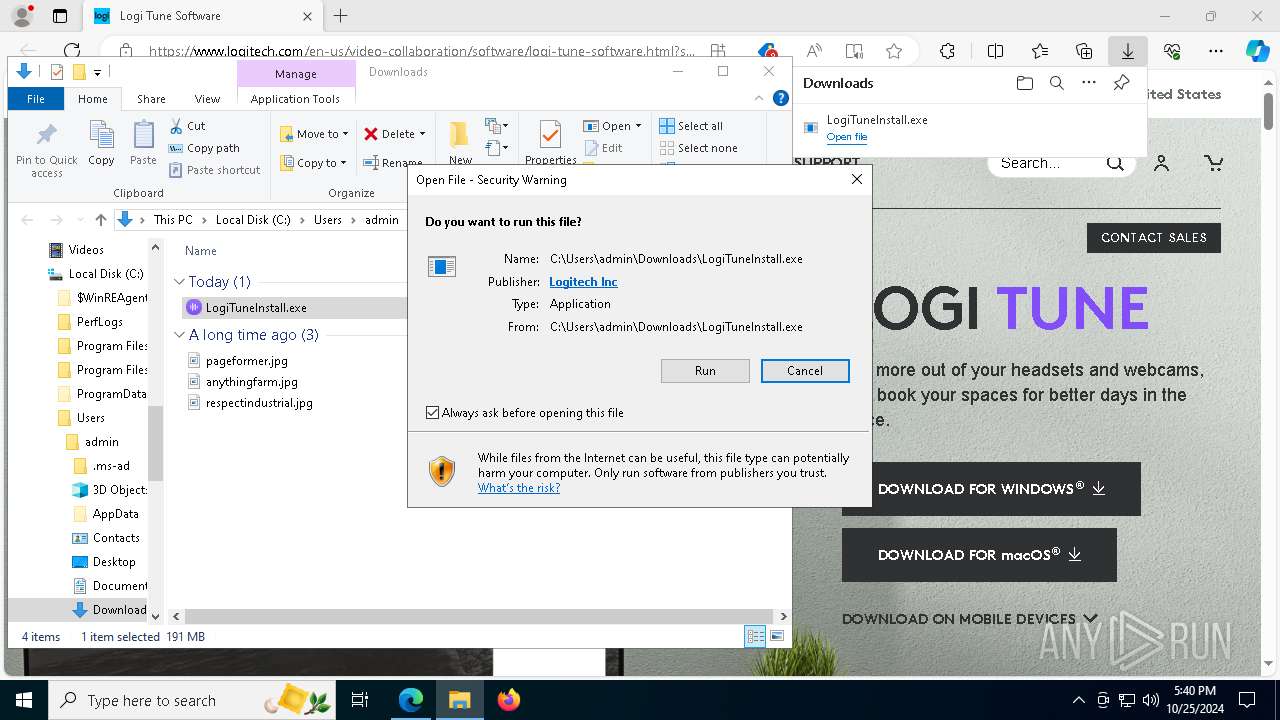Screen dimensions: 1280x720
Task: Click the Up arrow in Explorer navigation
Action: [100, 220]
